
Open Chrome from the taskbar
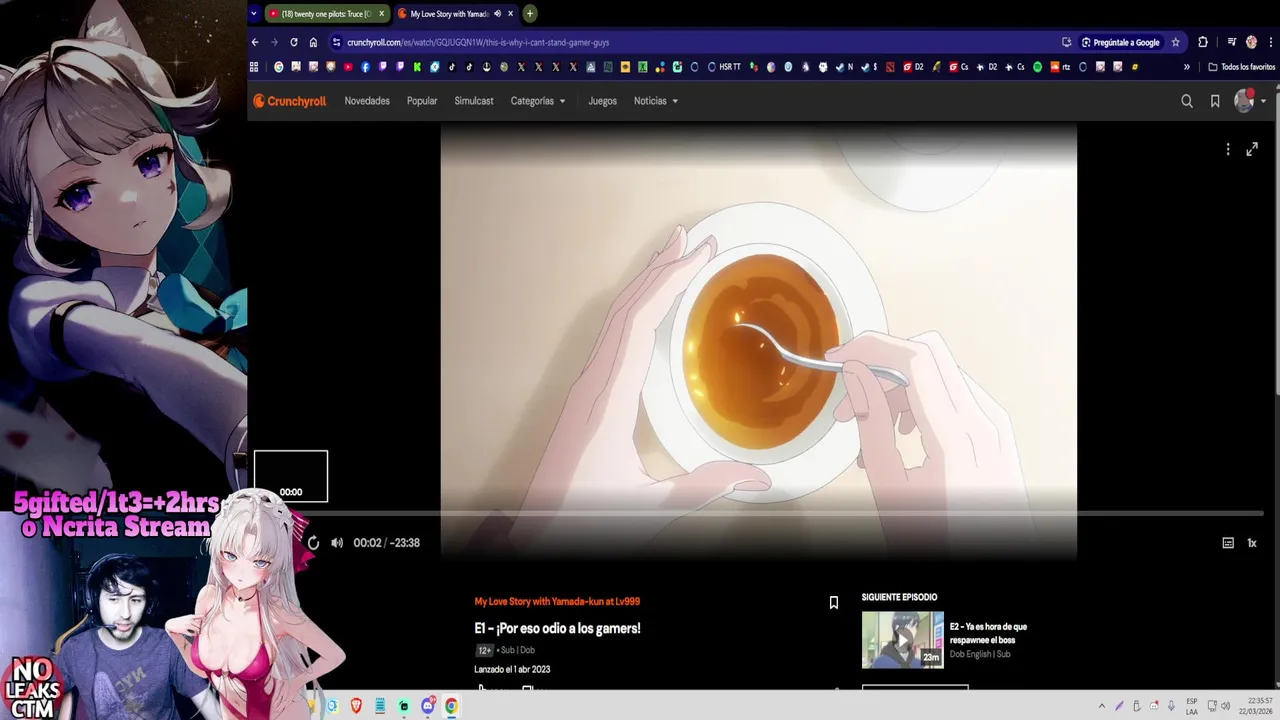(452, 706)
